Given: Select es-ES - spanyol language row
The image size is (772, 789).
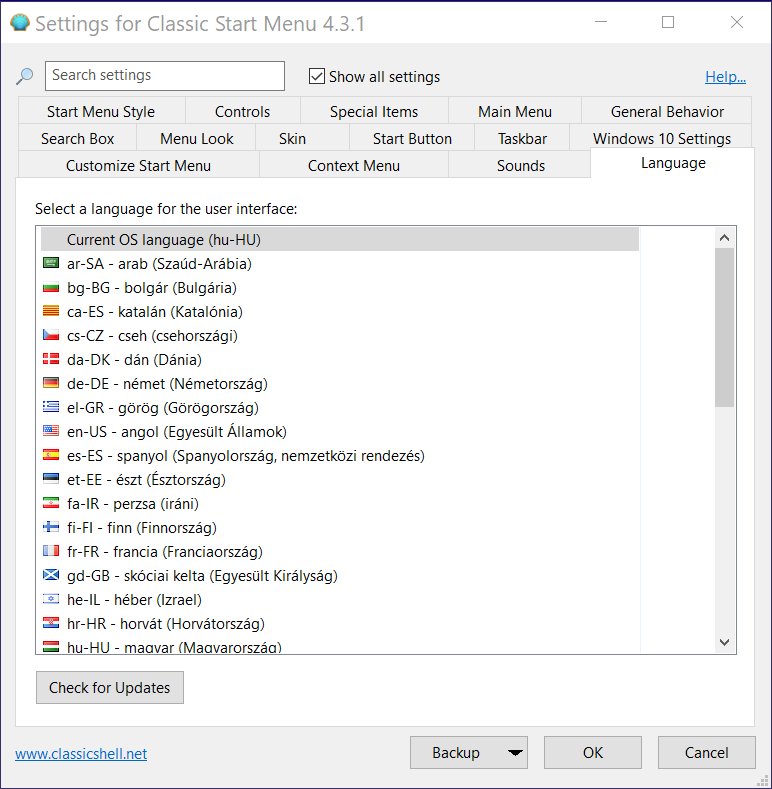Looking at the screenshot, I should 340,455.
